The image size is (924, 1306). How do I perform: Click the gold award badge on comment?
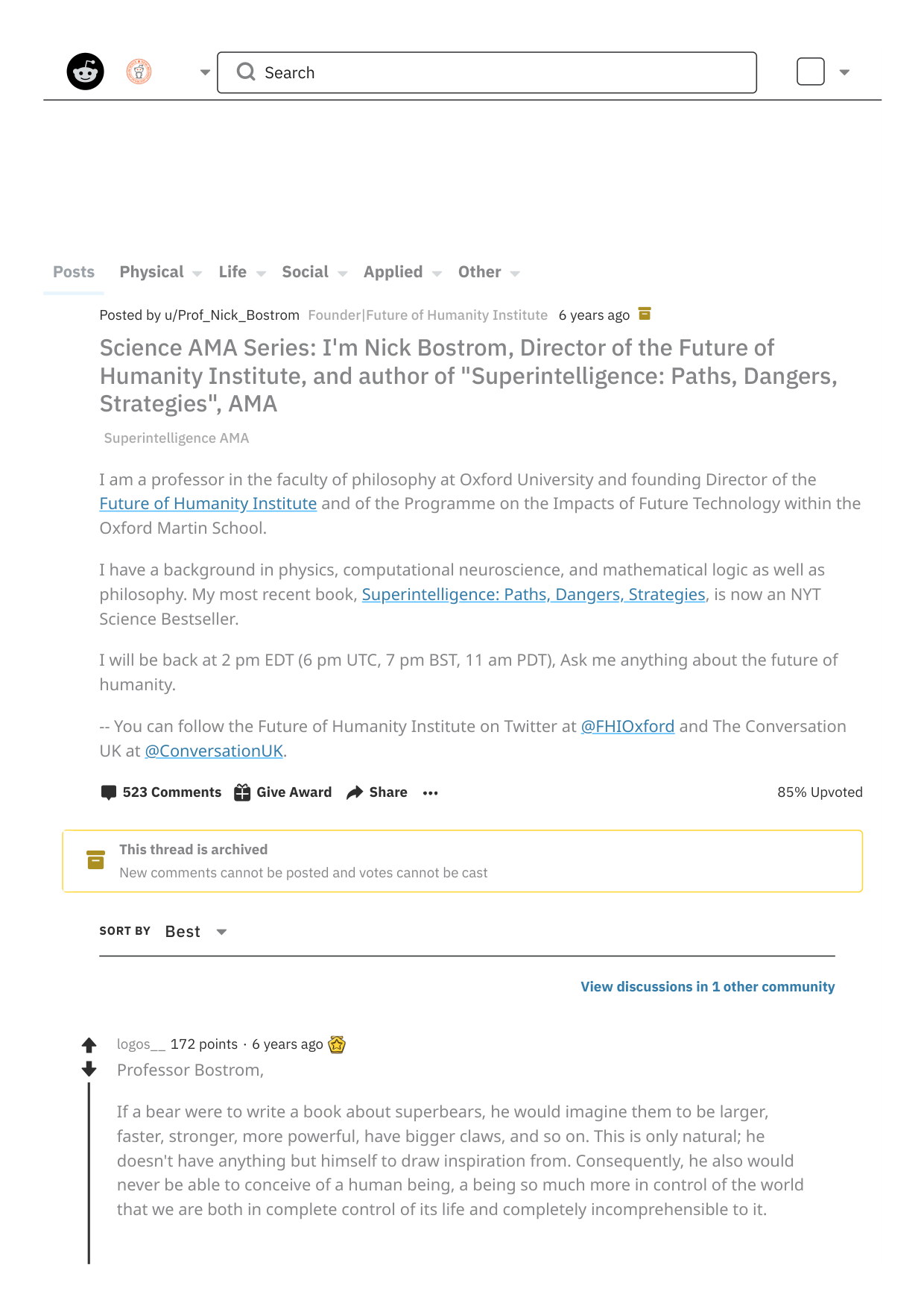(x=337, y=1044)
